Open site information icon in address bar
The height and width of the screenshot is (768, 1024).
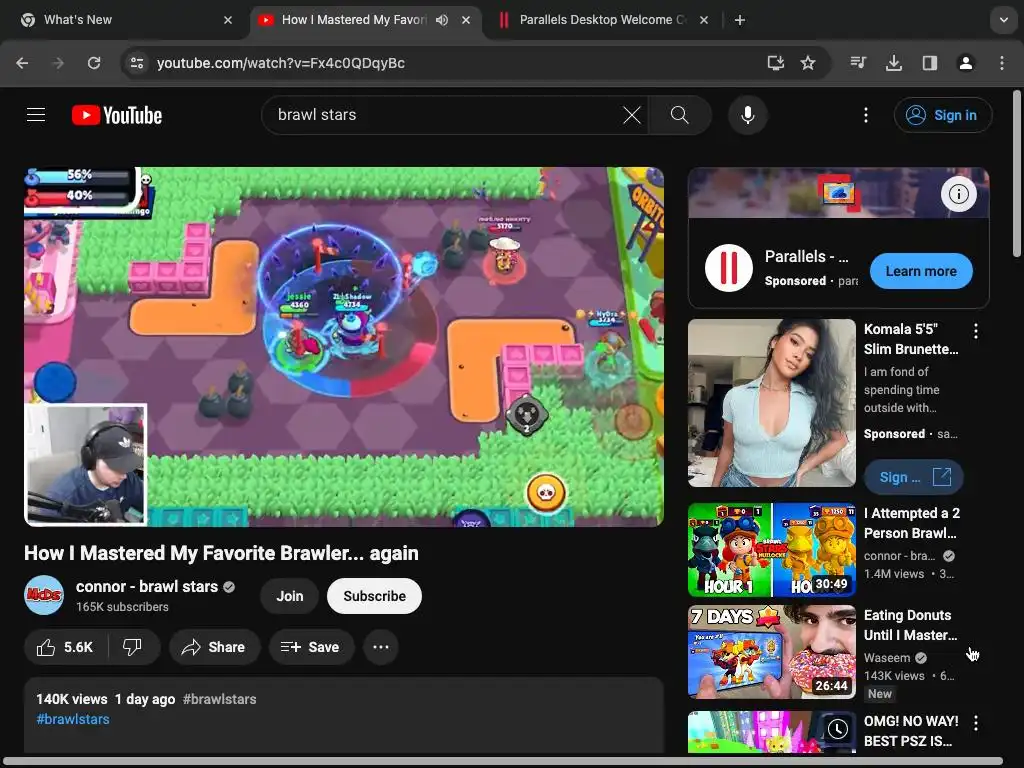[x=137, y=63]
